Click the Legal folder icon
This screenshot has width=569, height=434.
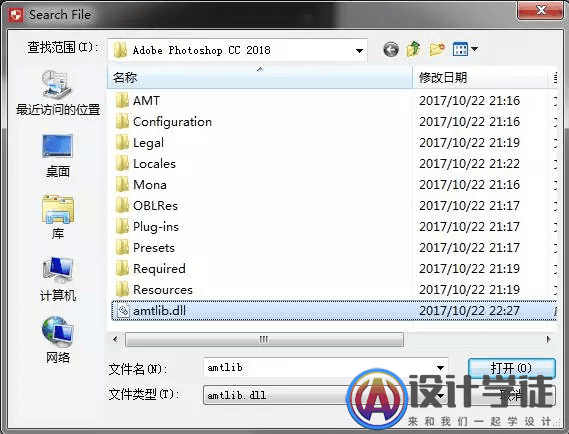point(122,143)
